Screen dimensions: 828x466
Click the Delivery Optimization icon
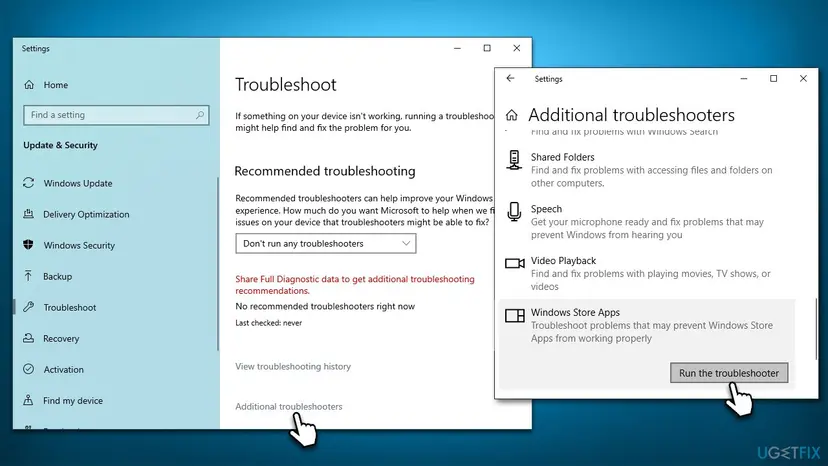[29, 214]
